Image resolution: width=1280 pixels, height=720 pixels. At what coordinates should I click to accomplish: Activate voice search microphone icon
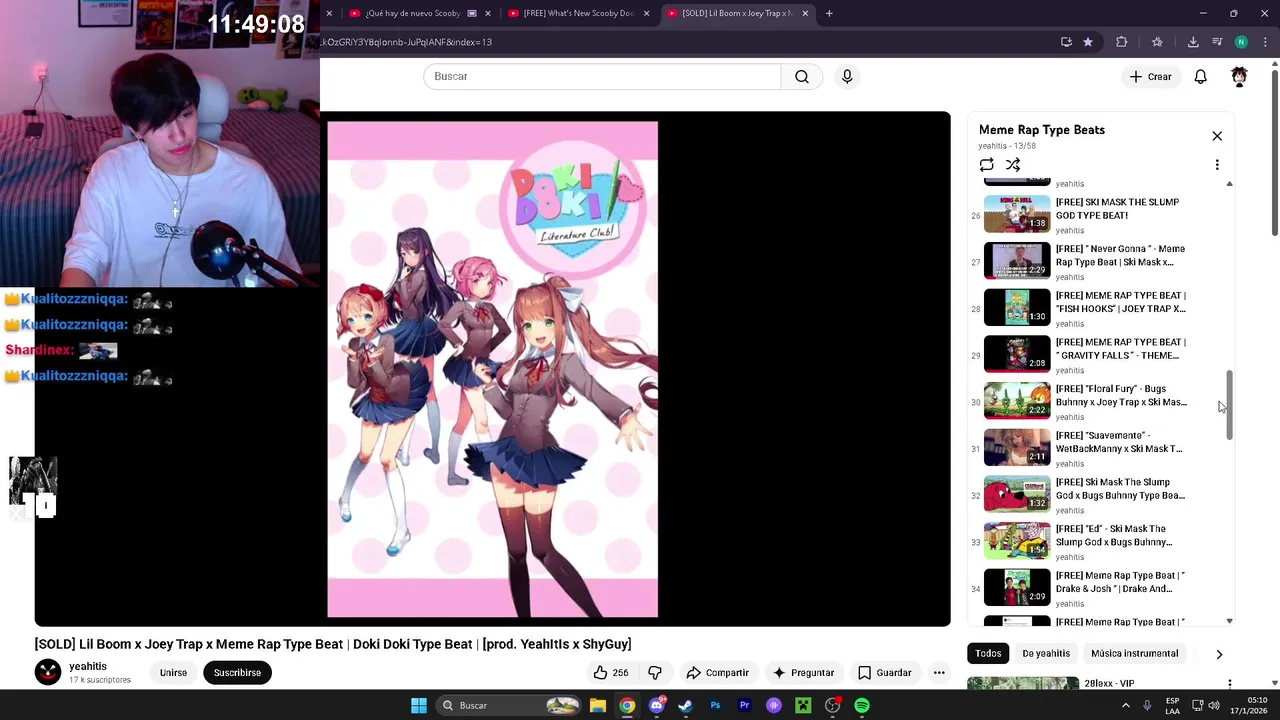(847, 76)
